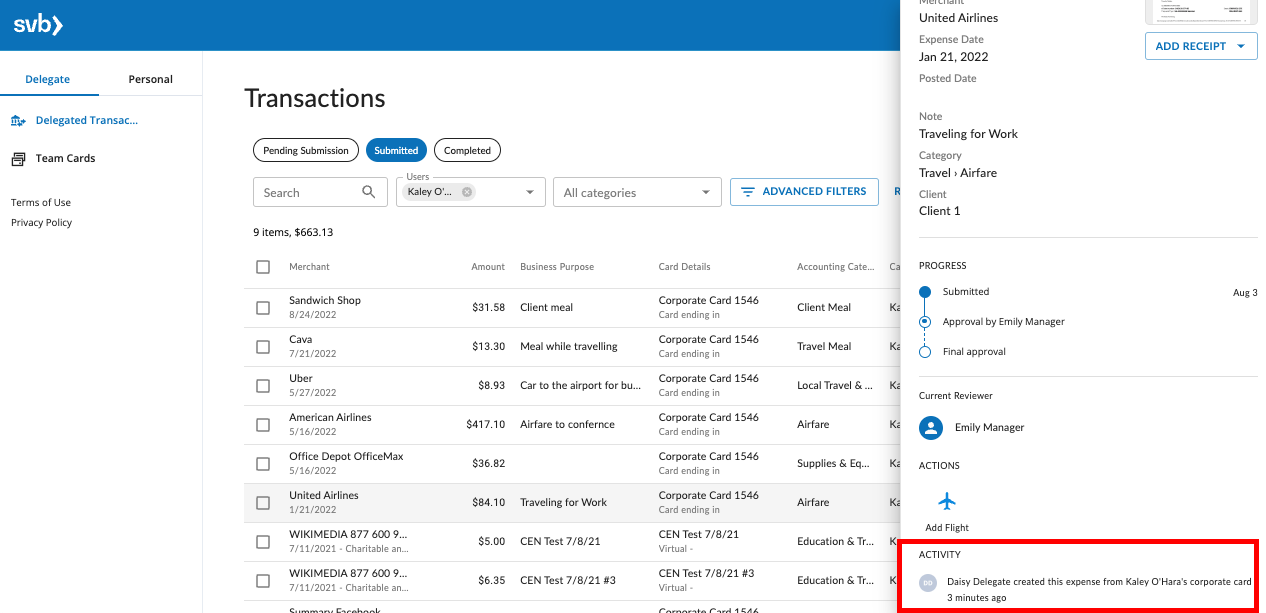This screenshot has width=1266, height=613.
Task: Select the Pending Submission filter tab
Action: pos(306,151)
